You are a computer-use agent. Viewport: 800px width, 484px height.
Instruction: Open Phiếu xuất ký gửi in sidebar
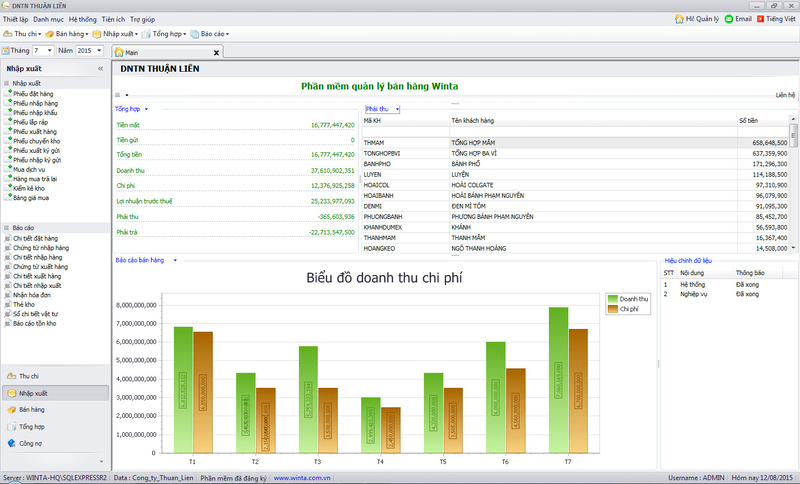pyautogui.click(x=36, y=150)
